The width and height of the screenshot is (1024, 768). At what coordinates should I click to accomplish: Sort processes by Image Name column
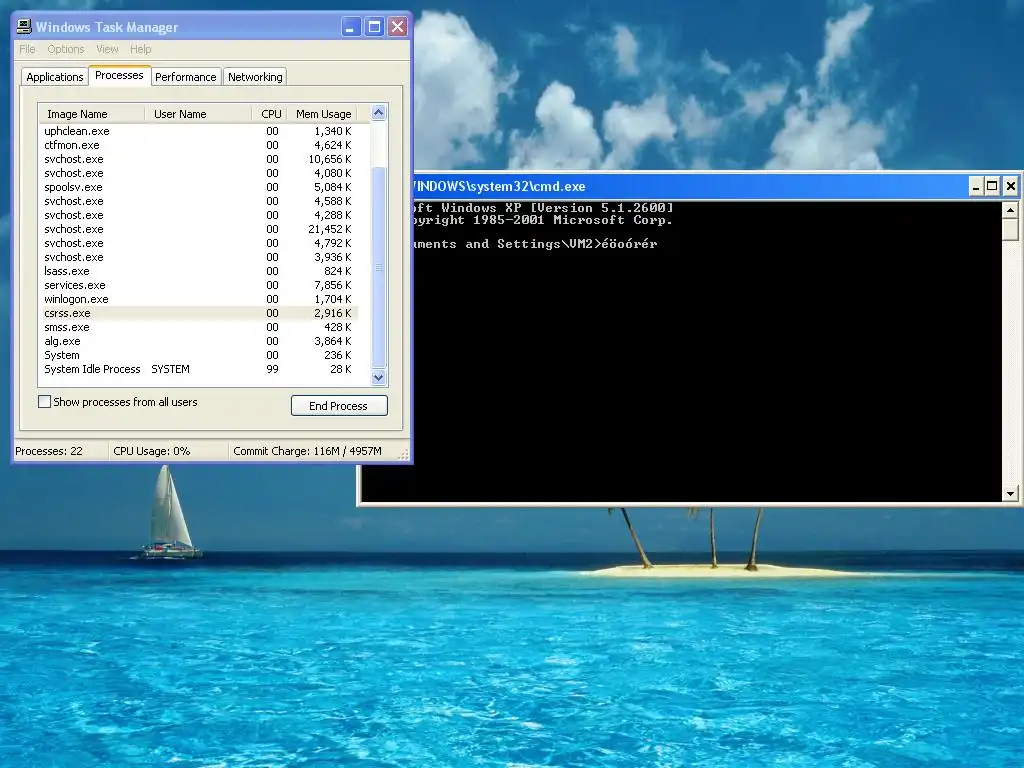(x=91, y=114)
